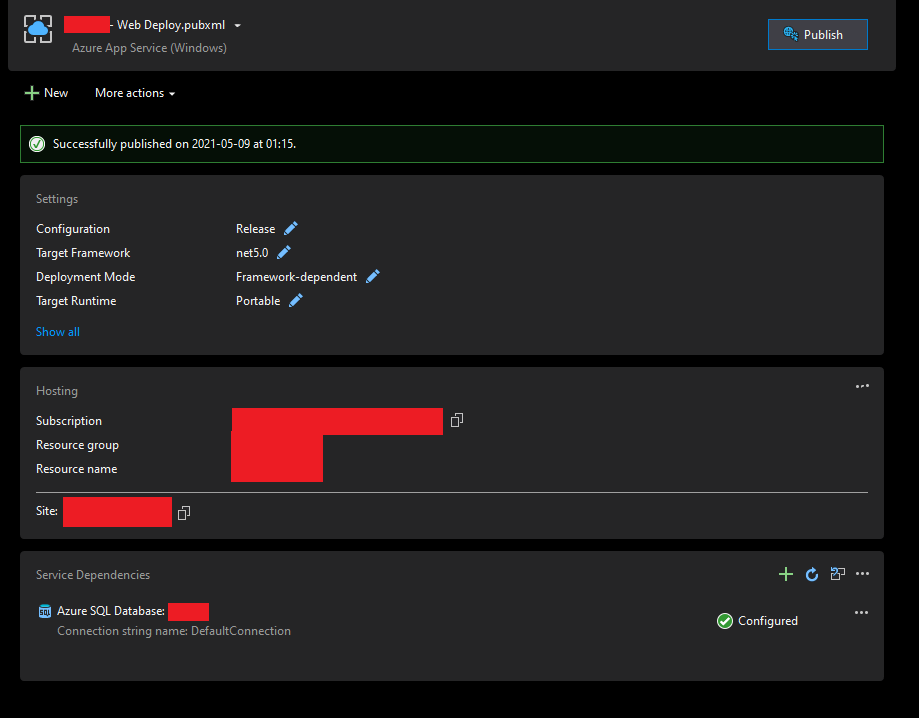
Task: Add a new service dependency with the plus icon
Action: pos(786,574)
